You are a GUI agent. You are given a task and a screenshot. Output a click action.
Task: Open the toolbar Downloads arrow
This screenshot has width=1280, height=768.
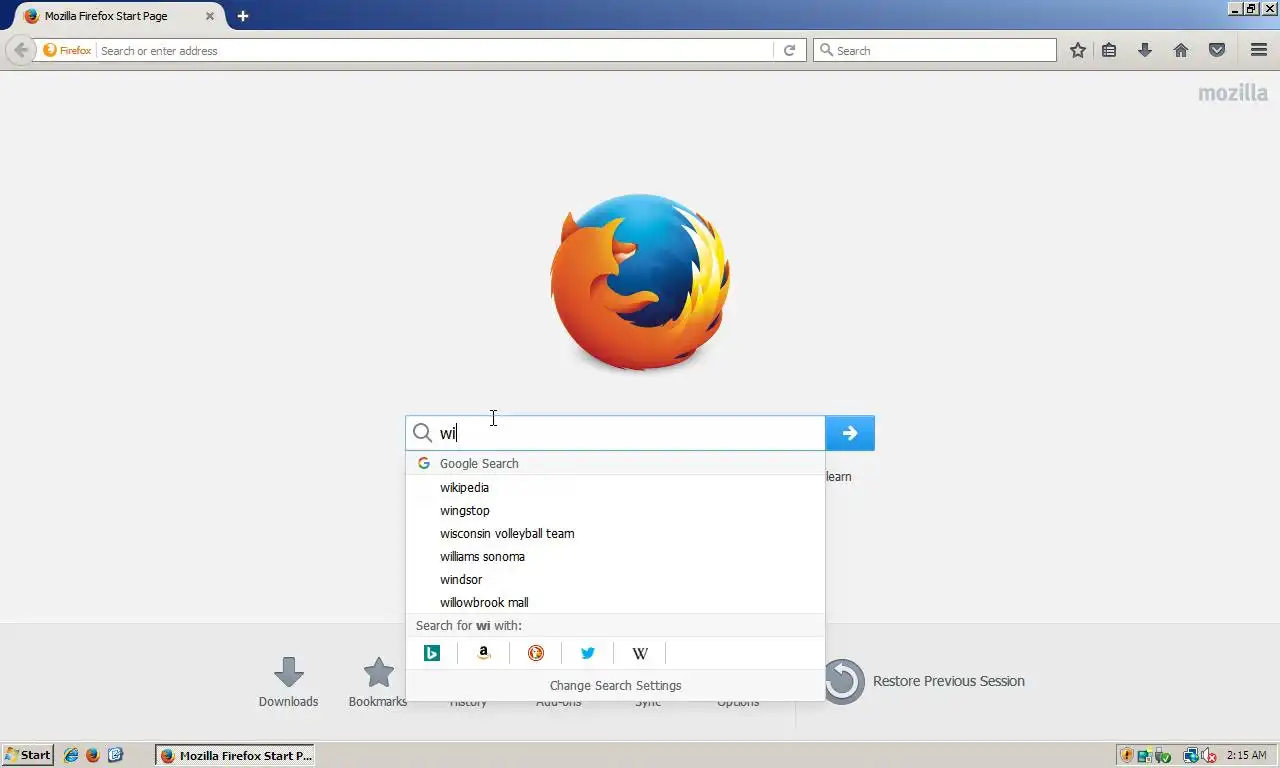tap(1145, 50)
